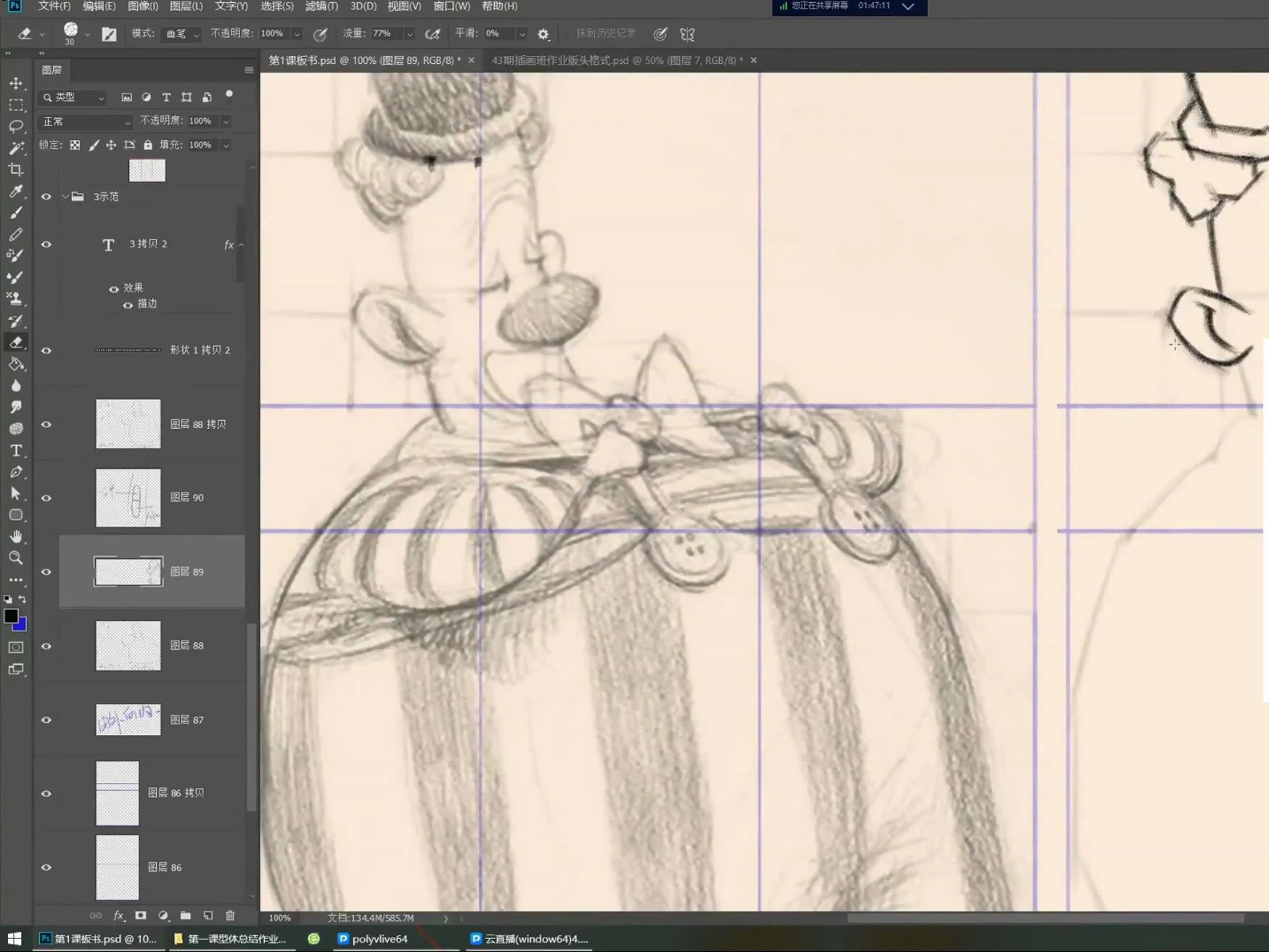1269x952 pixels.
Task: Select the Zoom magnifier tool
Action: [16, 558]
